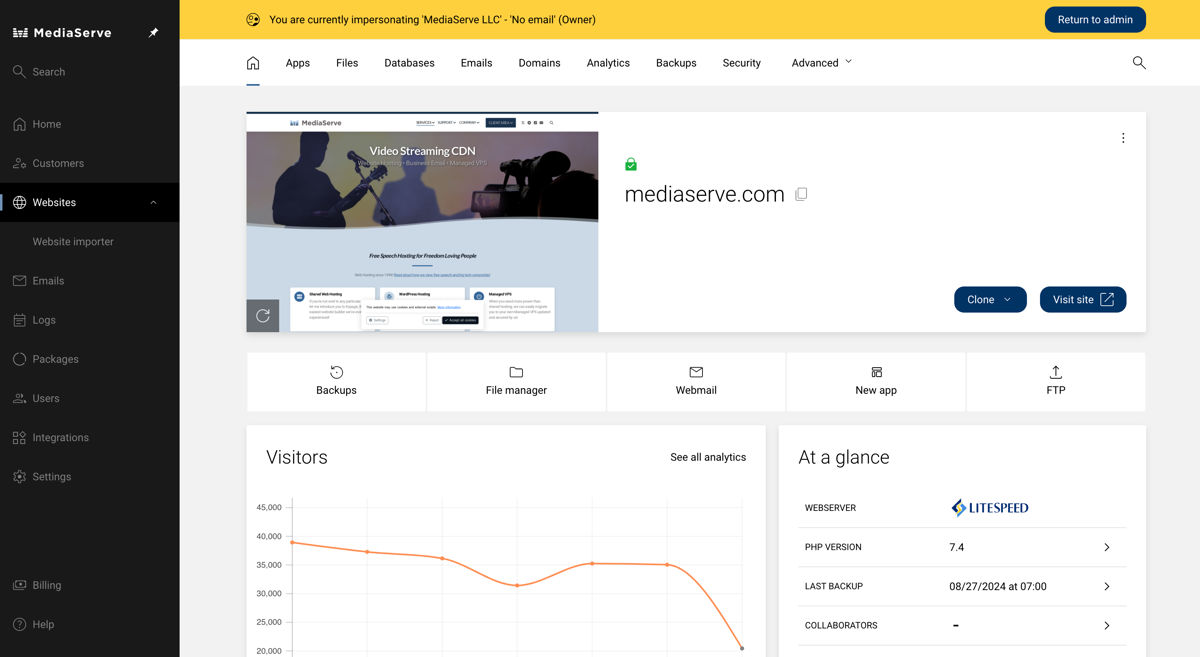Image resolution: width=1200 pixels, height=657 pixels.
Task: Open the File manager shortcut
Action: click(x=516, y=381)
